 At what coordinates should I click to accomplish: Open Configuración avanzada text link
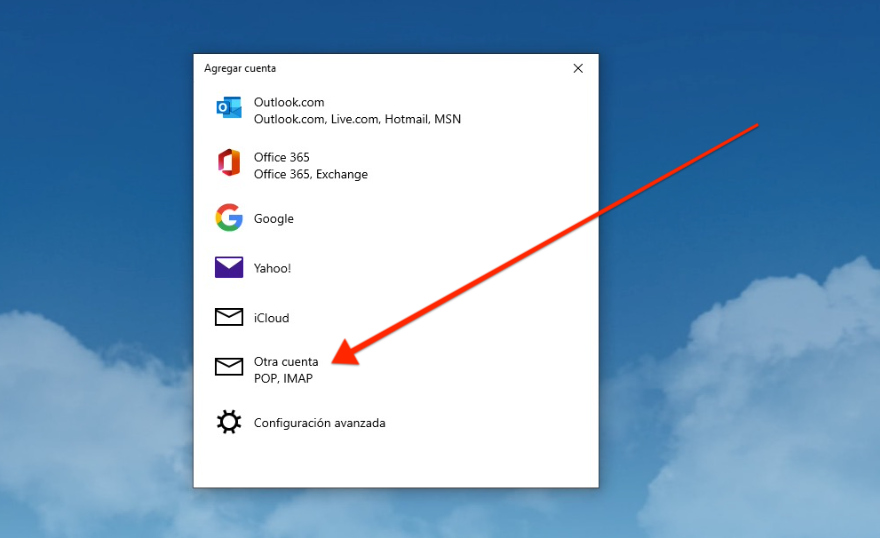319,423
